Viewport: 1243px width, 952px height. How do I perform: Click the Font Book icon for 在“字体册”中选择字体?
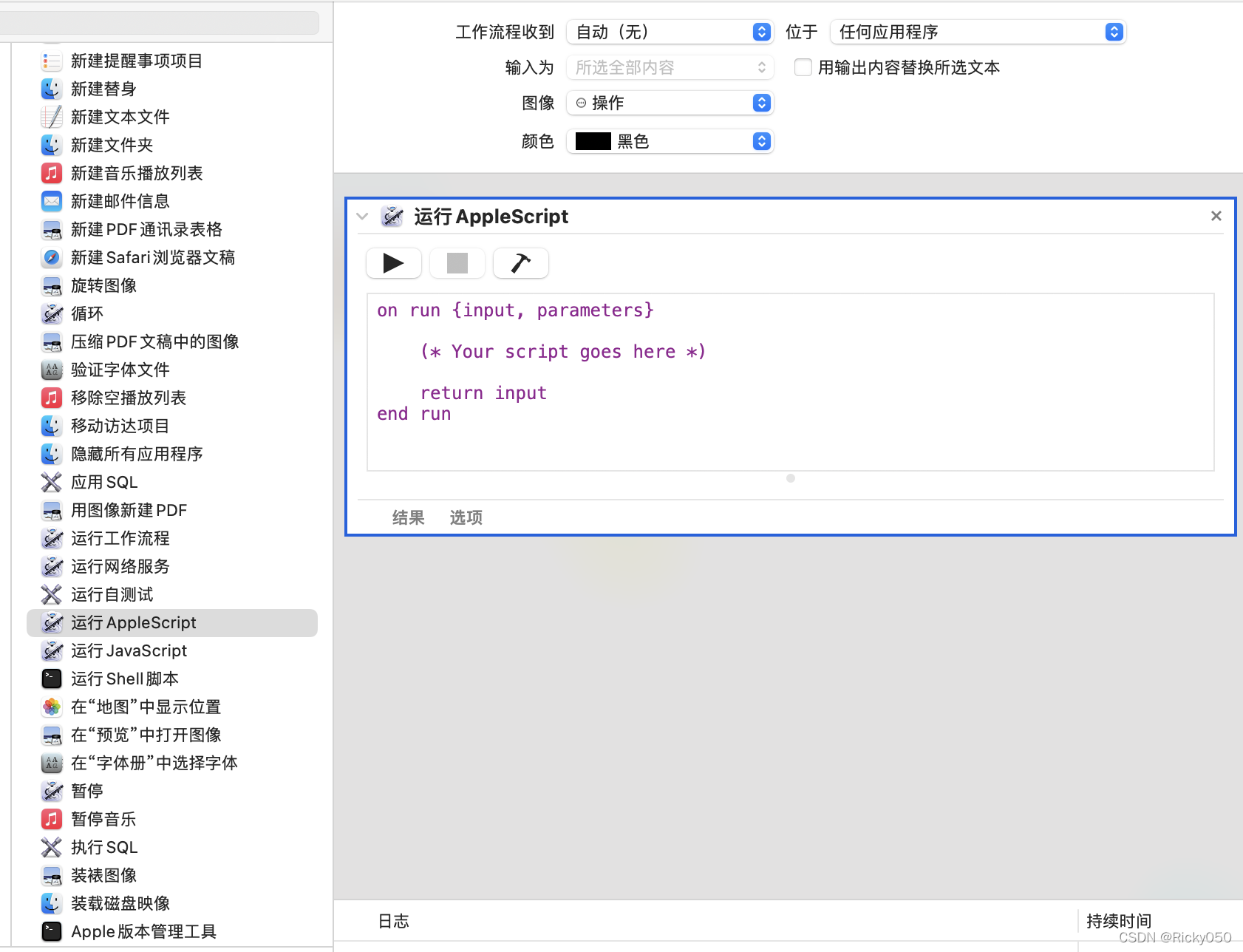click(x=51, y=763)
